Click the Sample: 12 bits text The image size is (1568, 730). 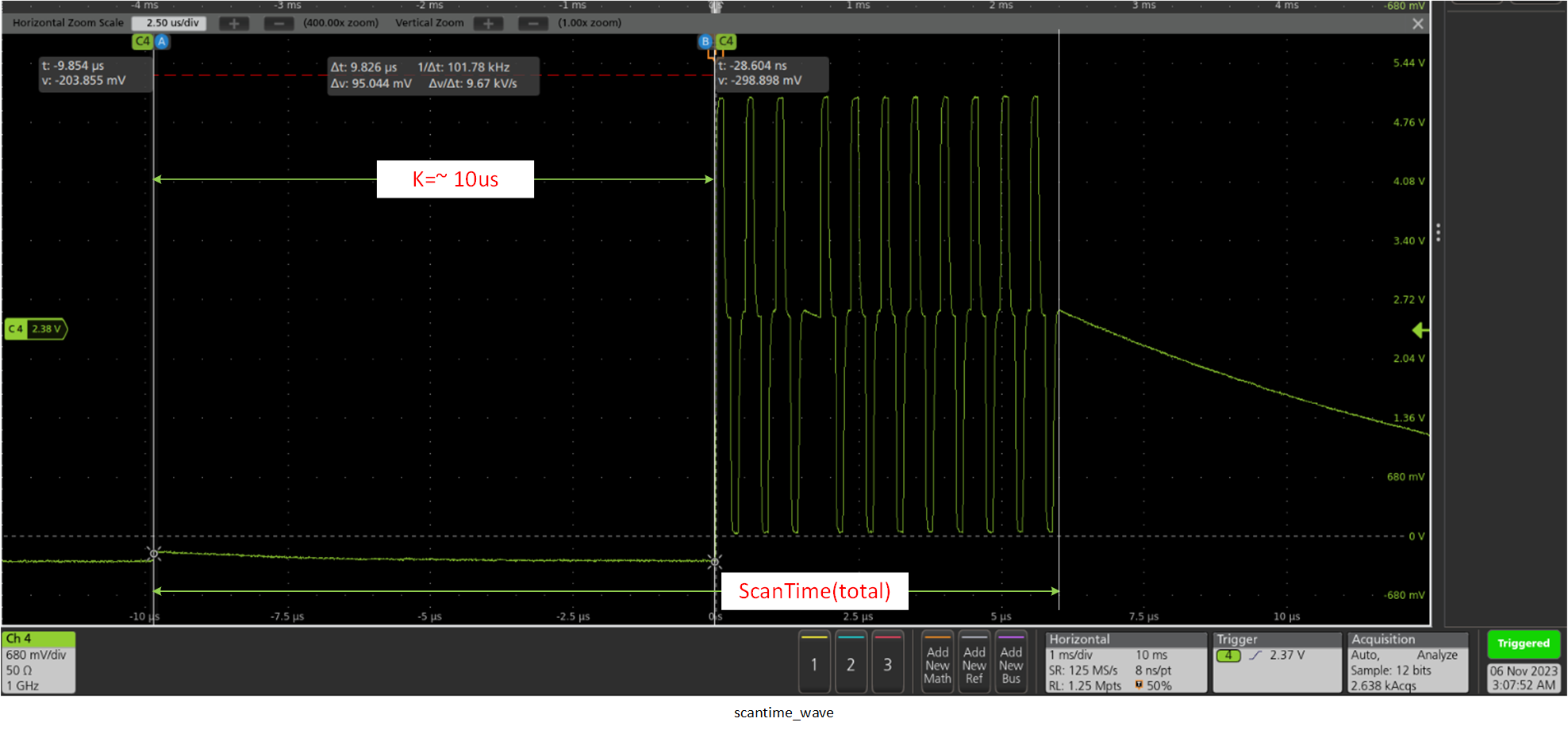1391,670
